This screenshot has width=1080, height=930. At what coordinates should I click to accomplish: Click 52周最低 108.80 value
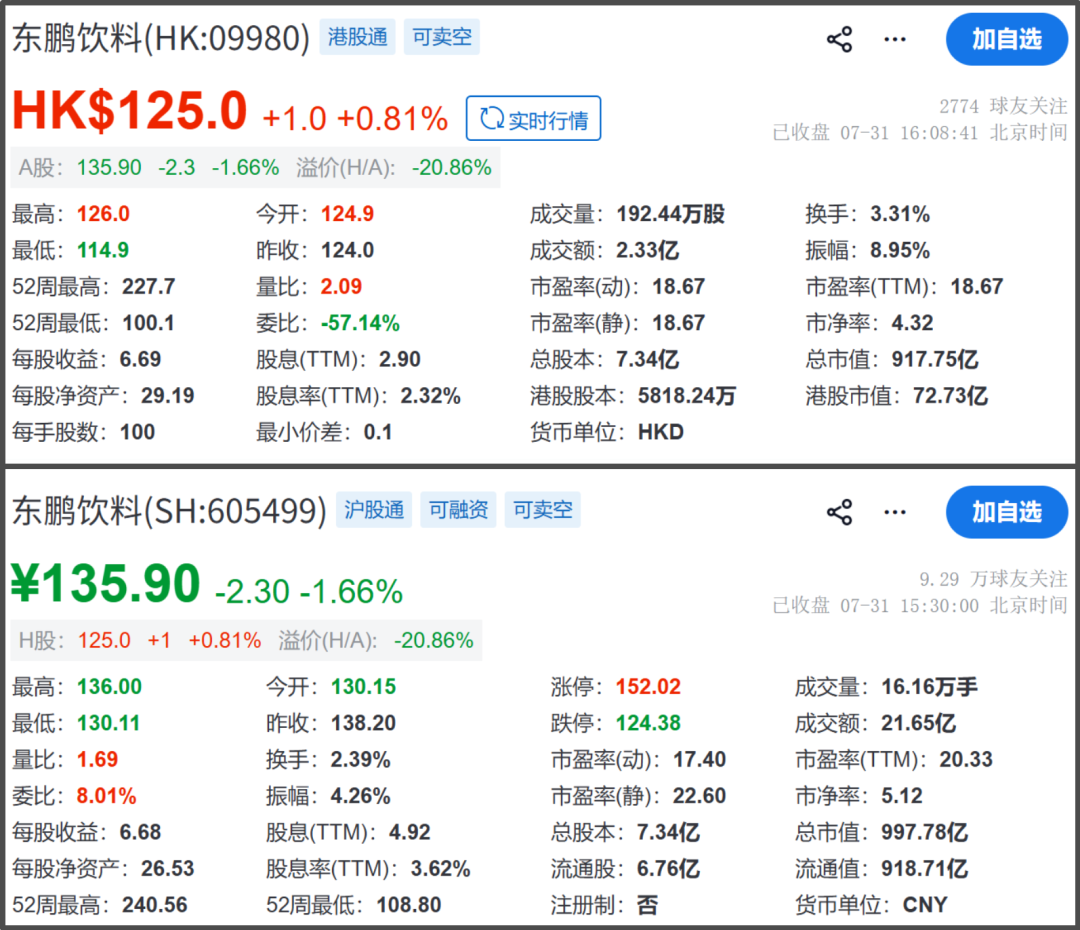pyautogui.click(x=408, y=905)
